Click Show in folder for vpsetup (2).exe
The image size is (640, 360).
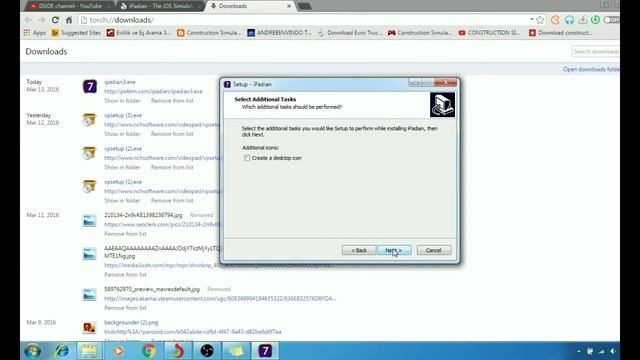[x=122, y=167]
